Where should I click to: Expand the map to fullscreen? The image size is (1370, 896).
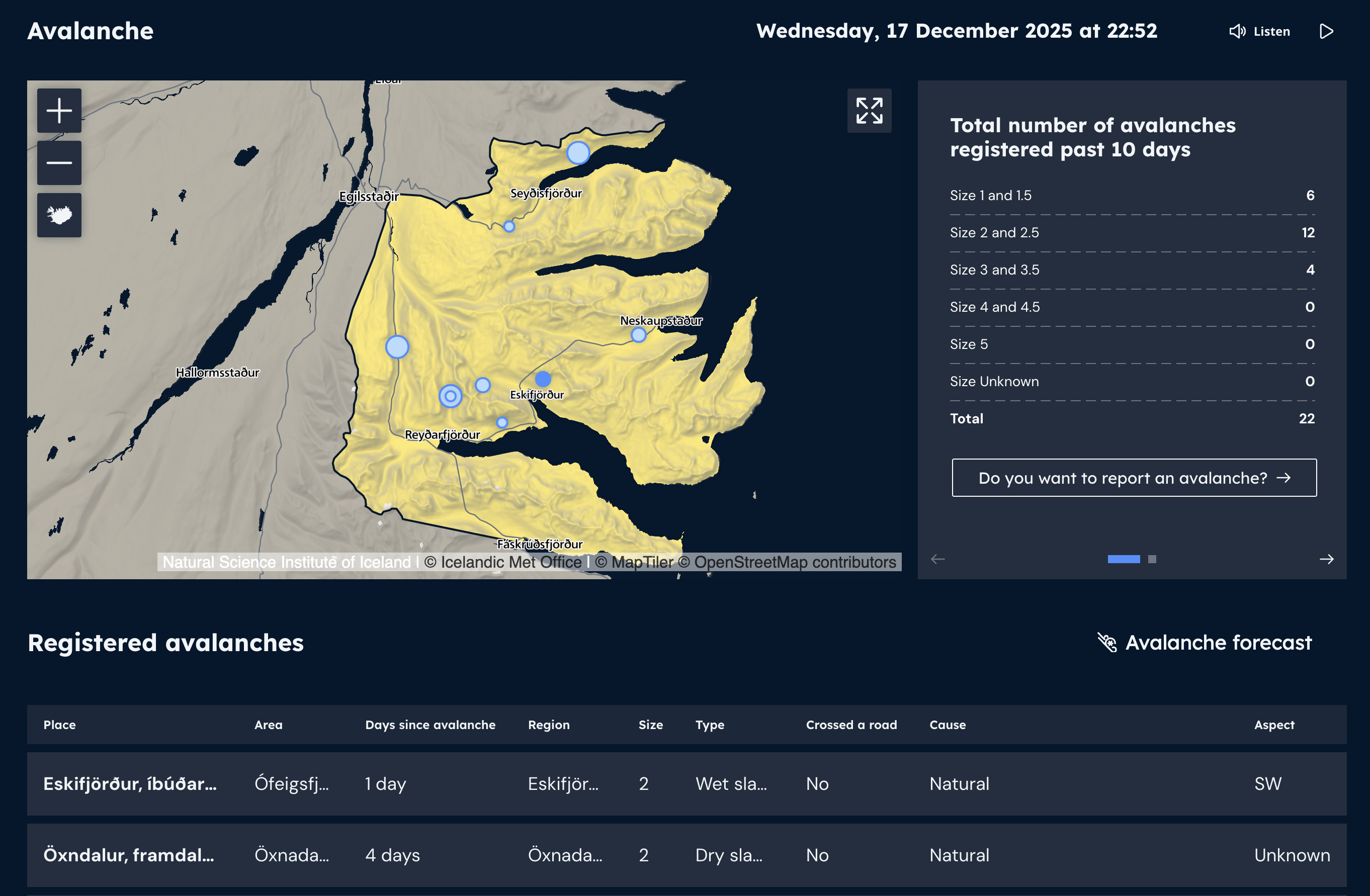pos(869,111)
